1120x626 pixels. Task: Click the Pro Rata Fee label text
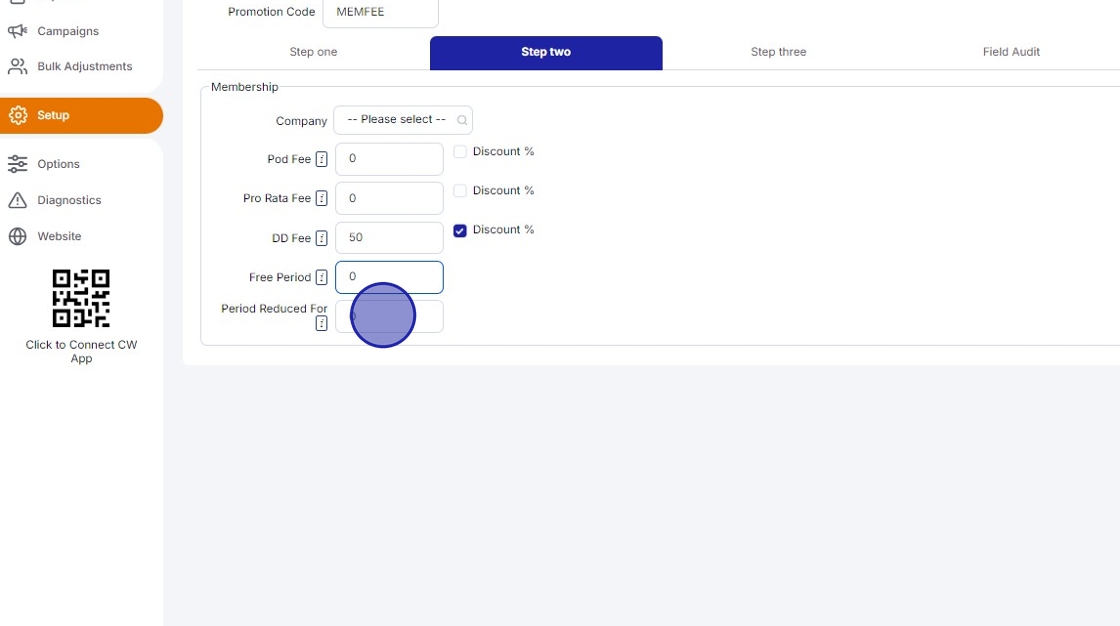tap(277, 198)
